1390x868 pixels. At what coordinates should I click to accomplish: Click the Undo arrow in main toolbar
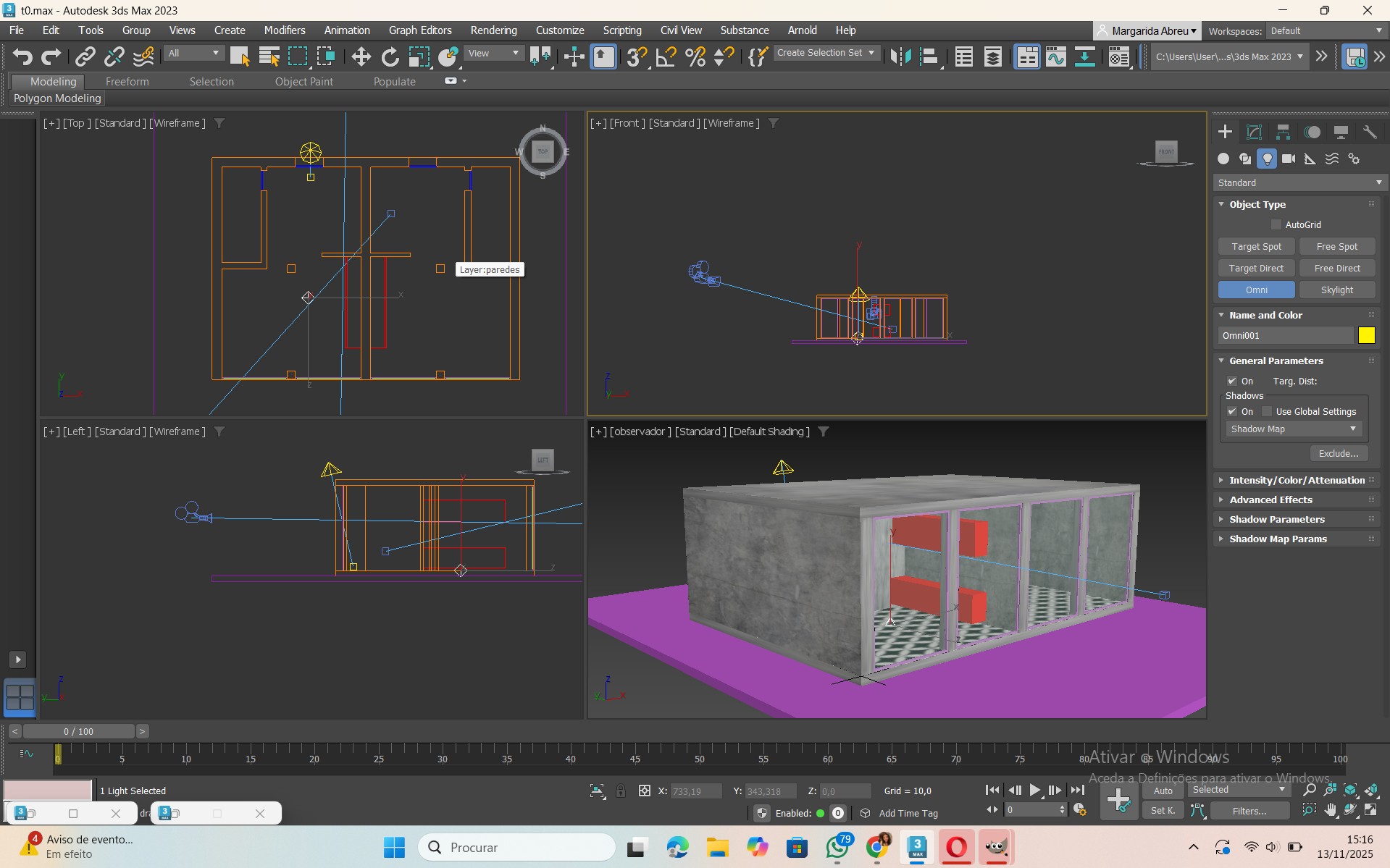[22, 56]
